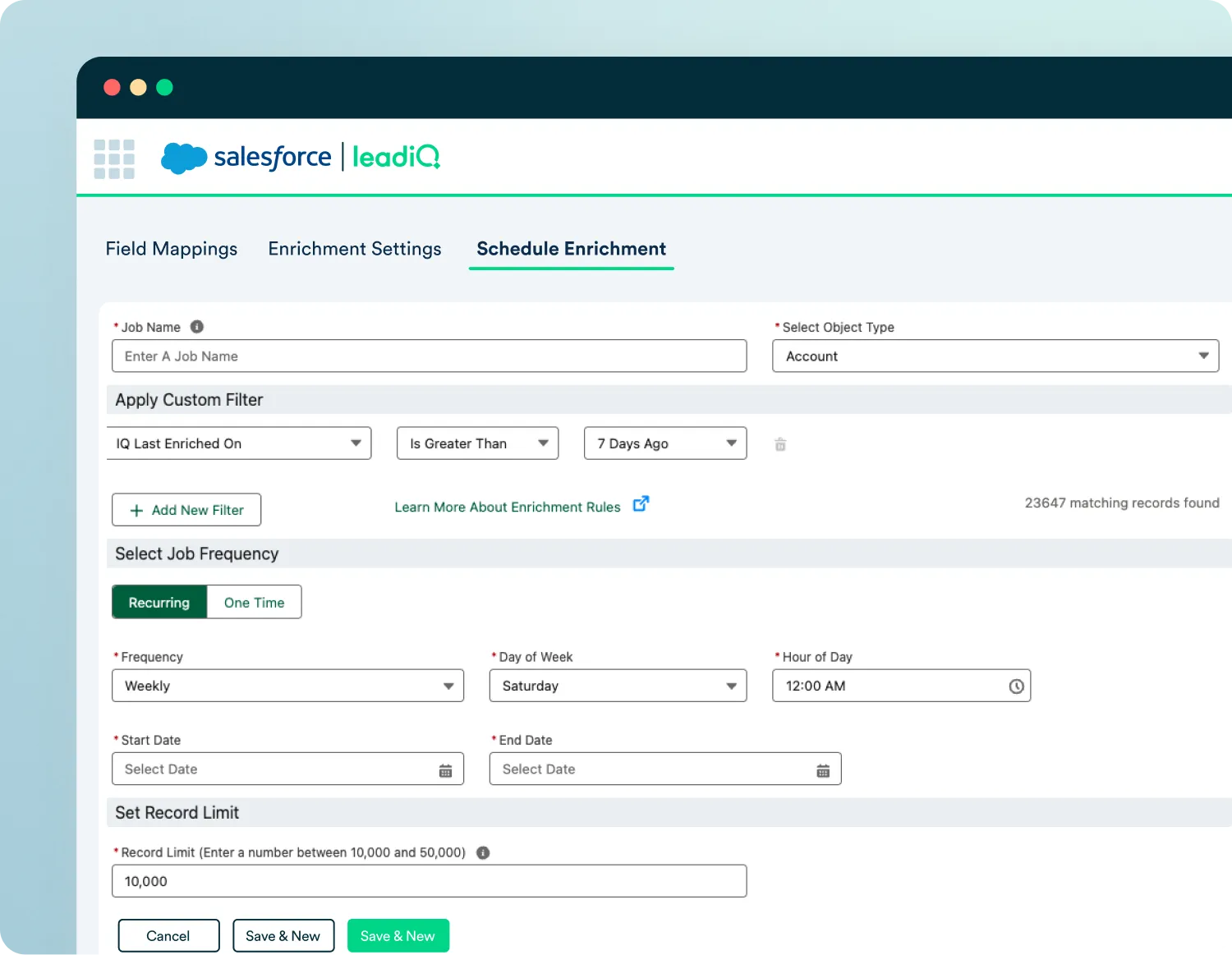
Task: Delete the filter using the trash icon
Action: pyautogui.click(x=780, y=444)
